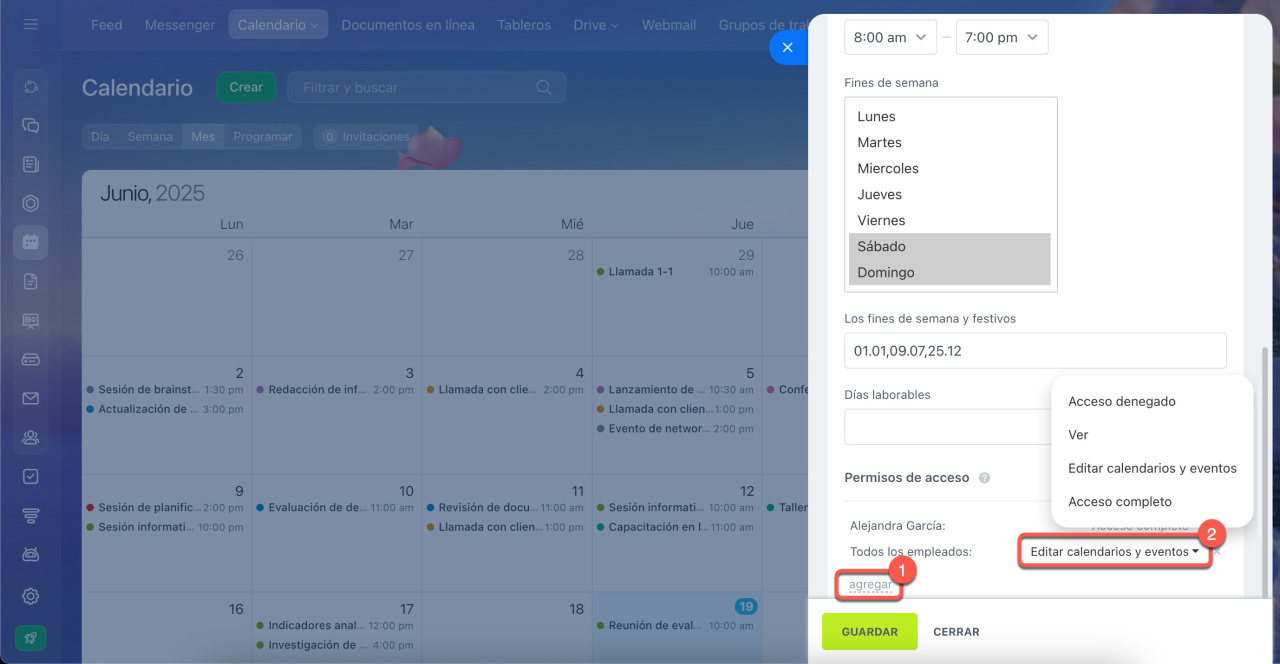
Task: Click help icon beside Permisos de acceso
Action: pos(984,478)
